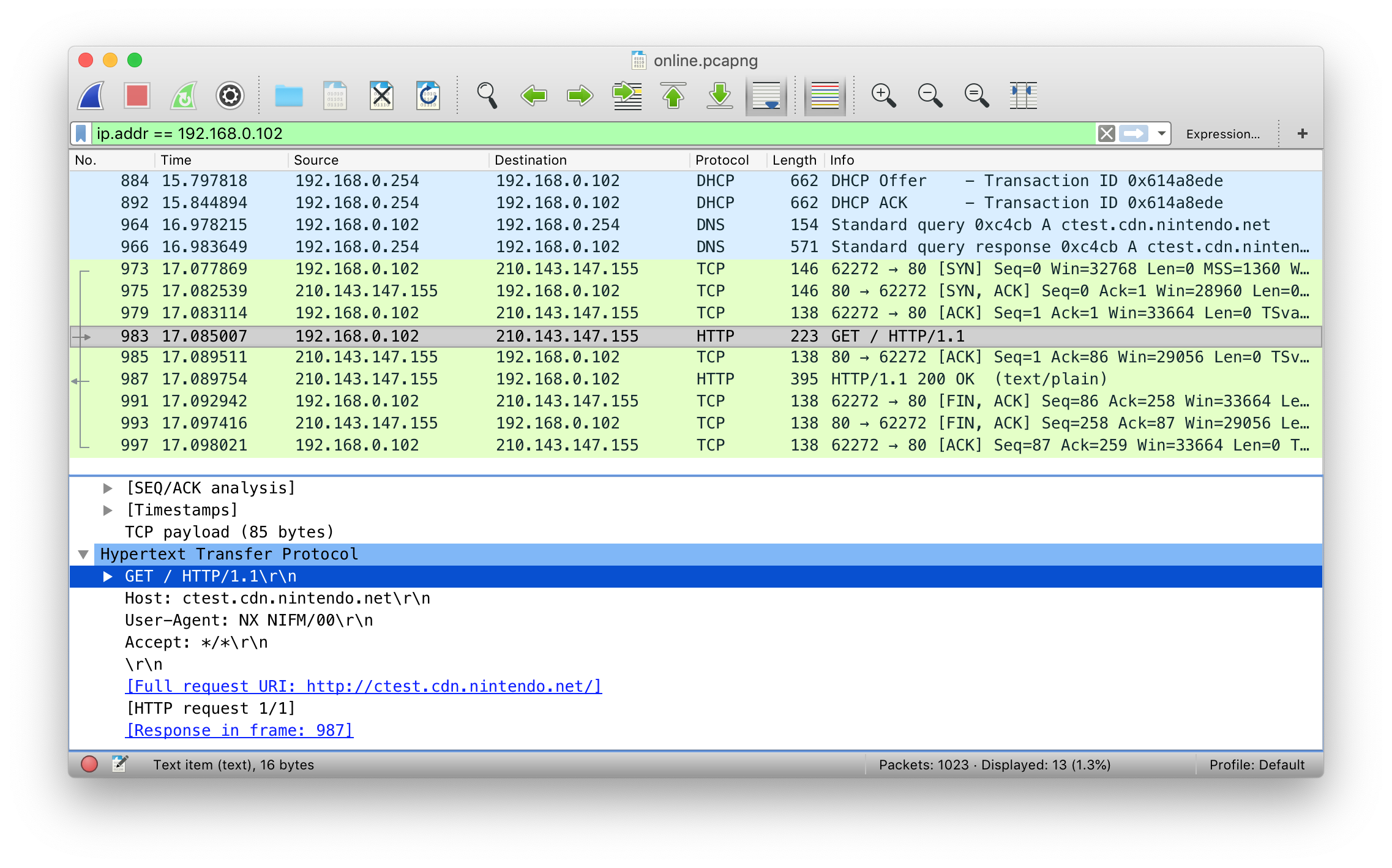
Task: Sort by the Time column header
Action: [176, 160]
